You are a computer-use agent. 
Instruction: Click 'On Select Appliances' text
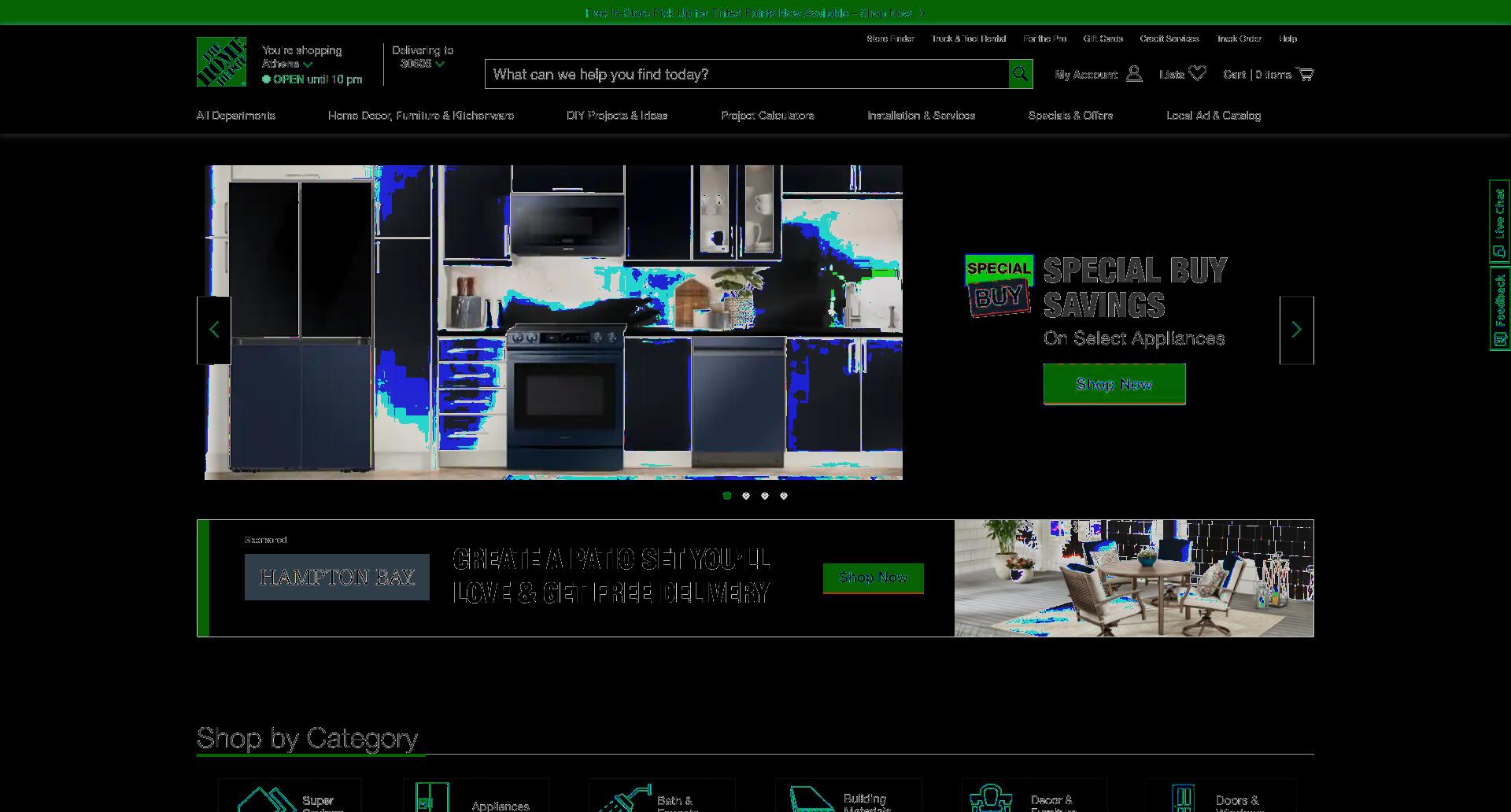[x=1134, y=338]
